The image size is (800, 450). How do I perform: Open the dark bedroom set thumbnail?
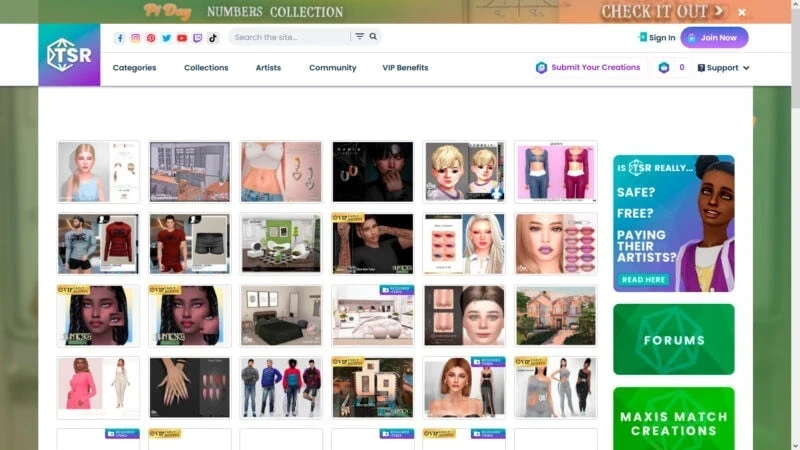281,316
